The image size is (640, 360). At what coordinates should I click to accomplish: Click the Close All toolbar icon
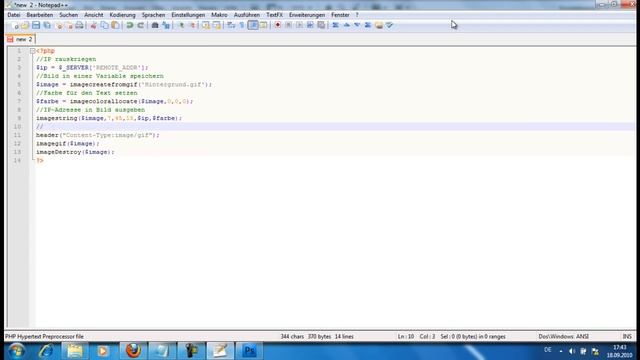(69, 25)
